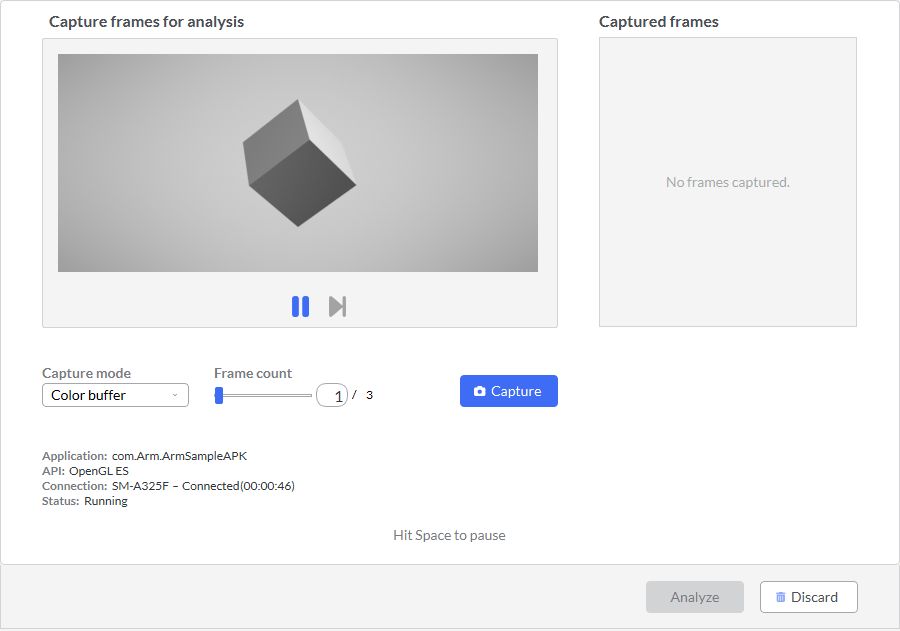Open the Capture mode dropdown

coord(115,395)
